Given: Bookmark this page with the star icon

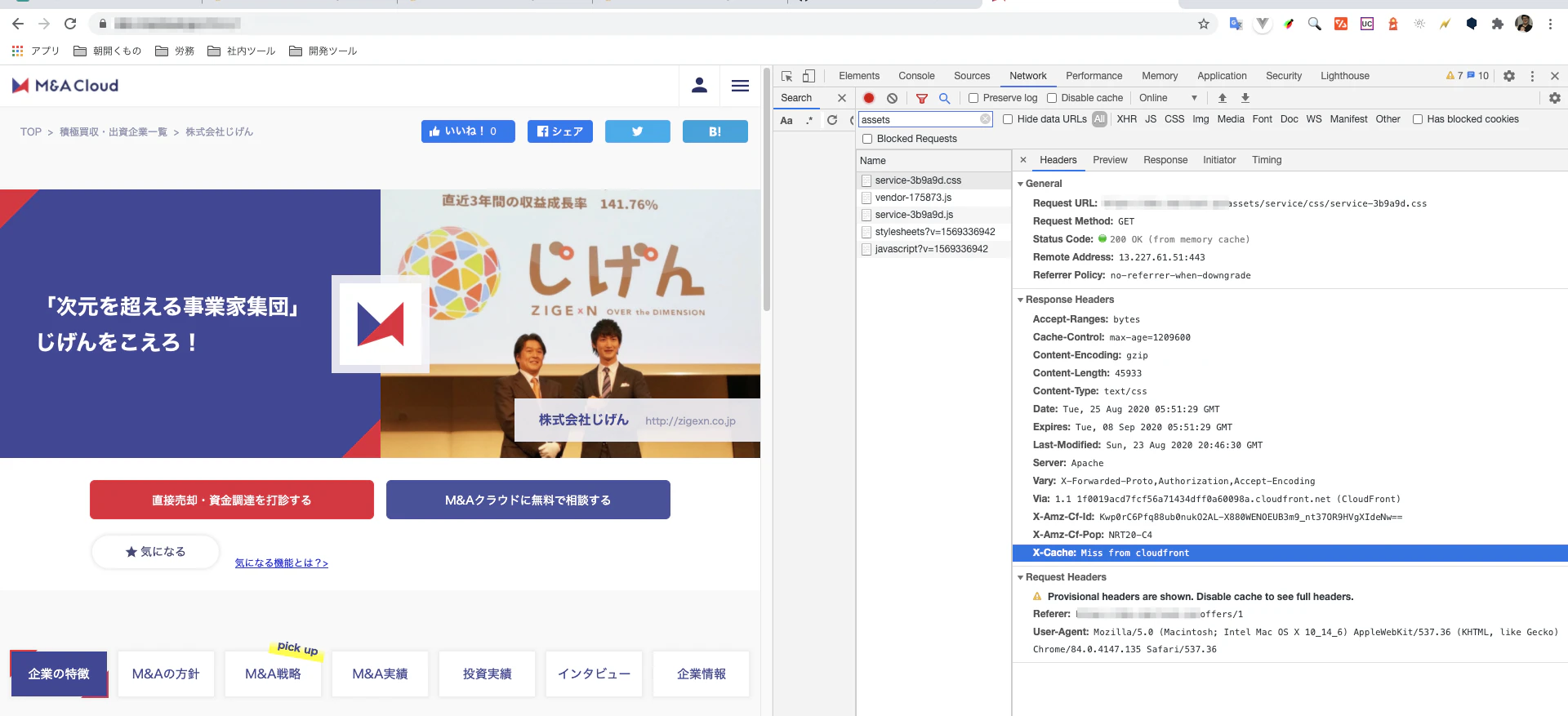Looking at the screenshot, I should 1204,24.
